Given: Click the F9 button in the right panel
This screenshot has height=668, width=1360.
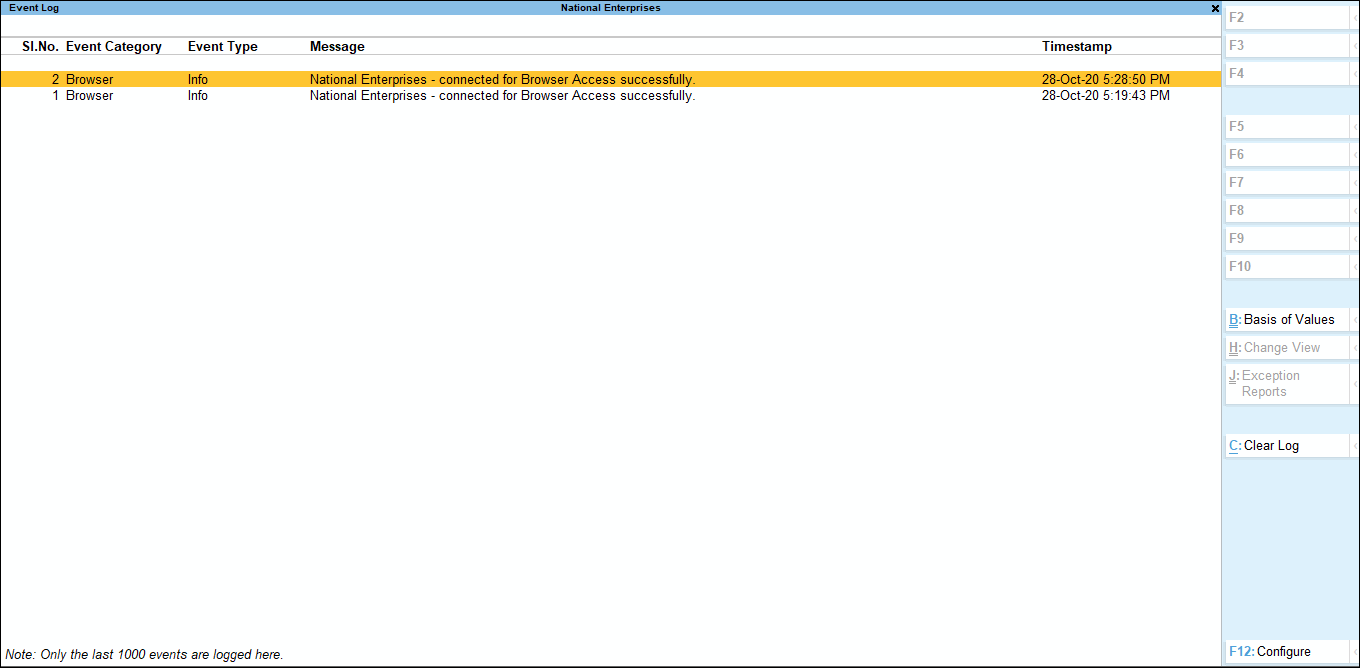Looking at the screenshot, I should (1287, 239).
